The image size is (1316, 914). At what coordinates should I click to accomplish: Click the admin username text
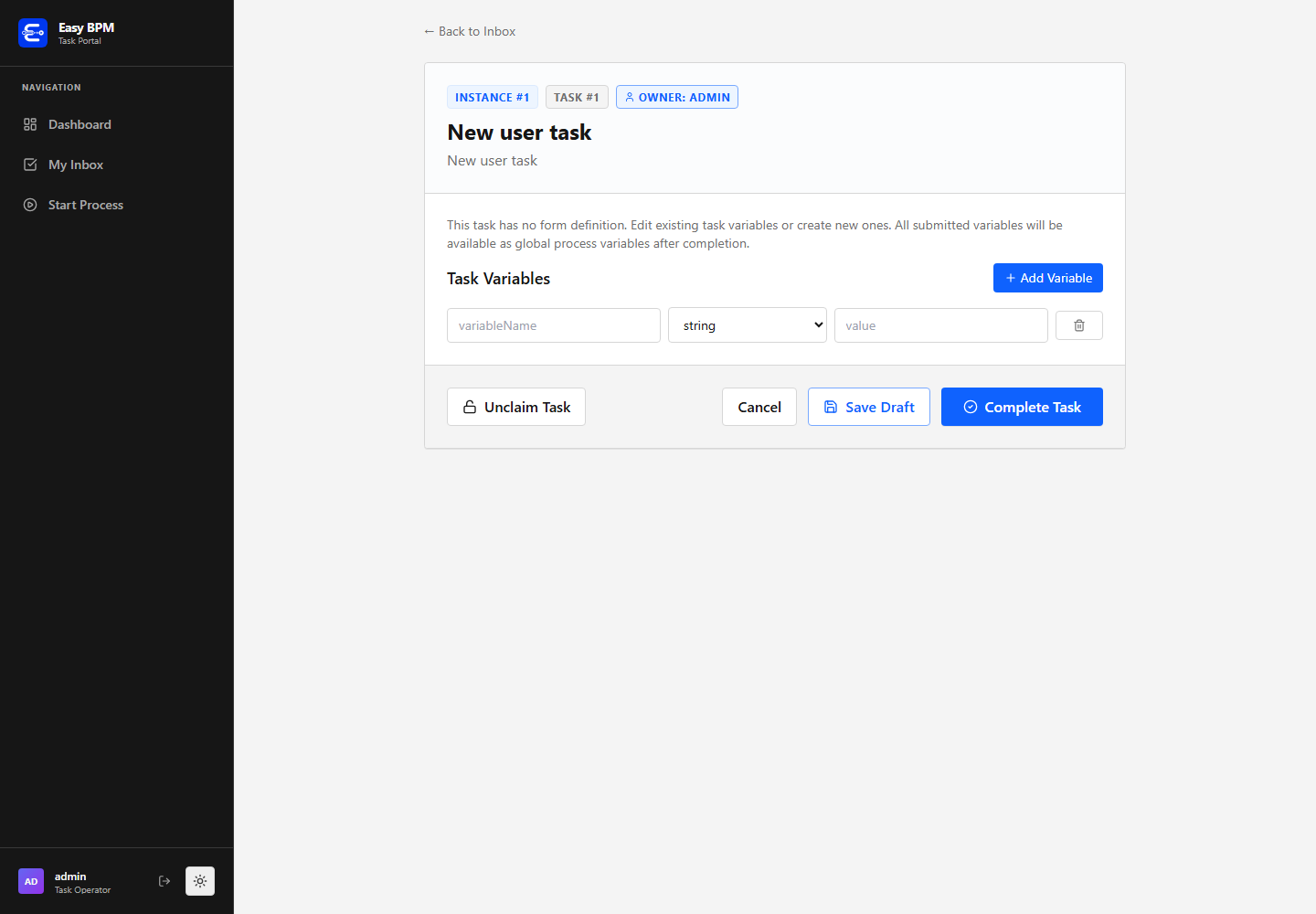tap(70, 876)
